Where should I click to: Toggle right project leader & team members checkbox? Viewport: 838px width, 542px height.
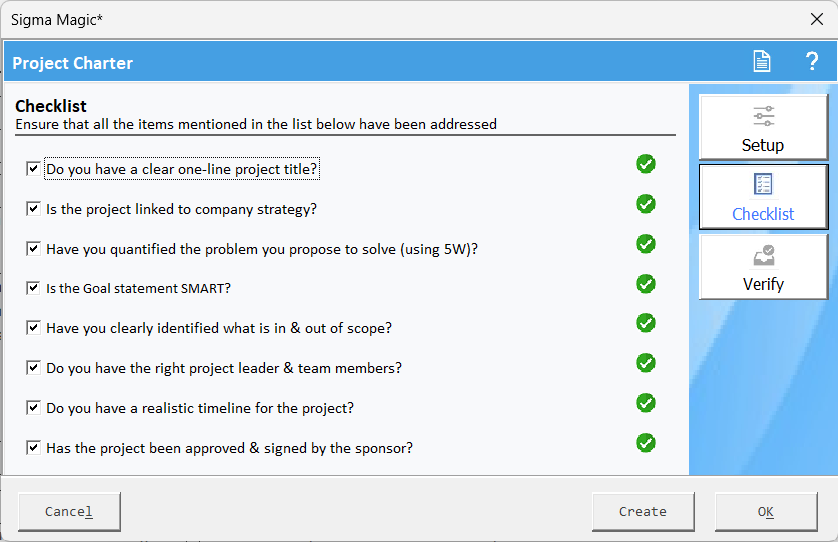pos(33,368)
